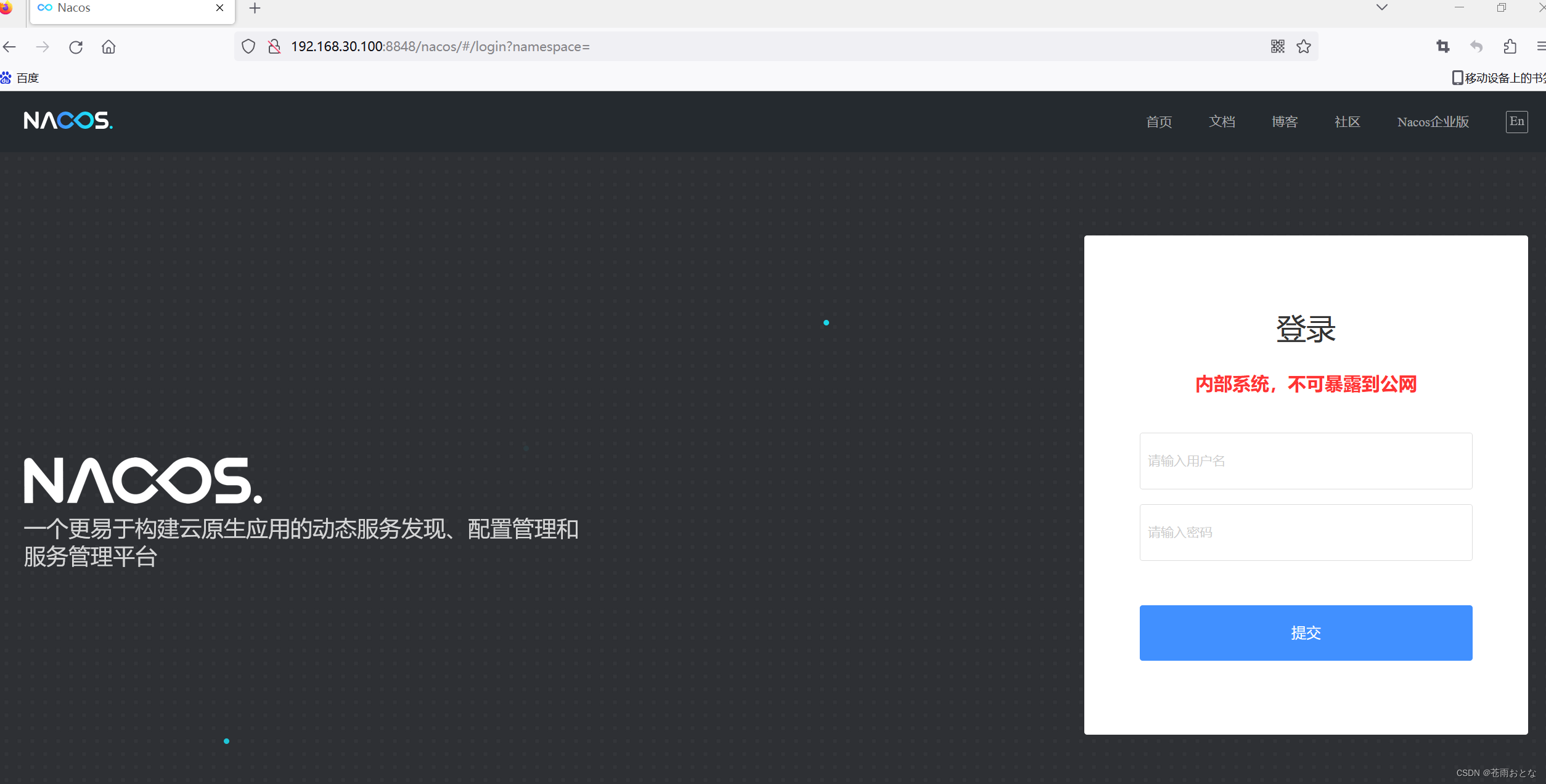This screenshot has width=1546, height=784.
Task: Click the browser back arrow
Action: click(x=9, y=47)
